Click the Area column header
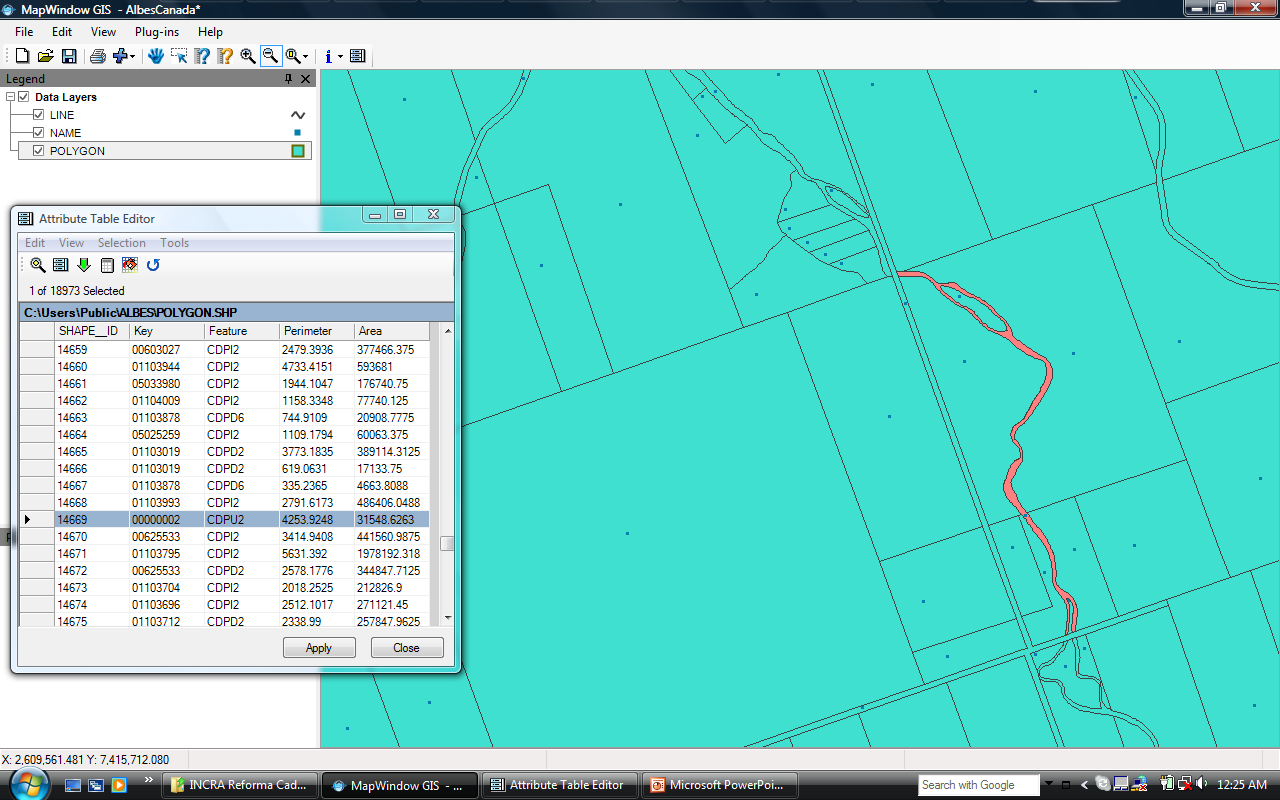The width and height of the screenshot is (1280, 800). 392,331
